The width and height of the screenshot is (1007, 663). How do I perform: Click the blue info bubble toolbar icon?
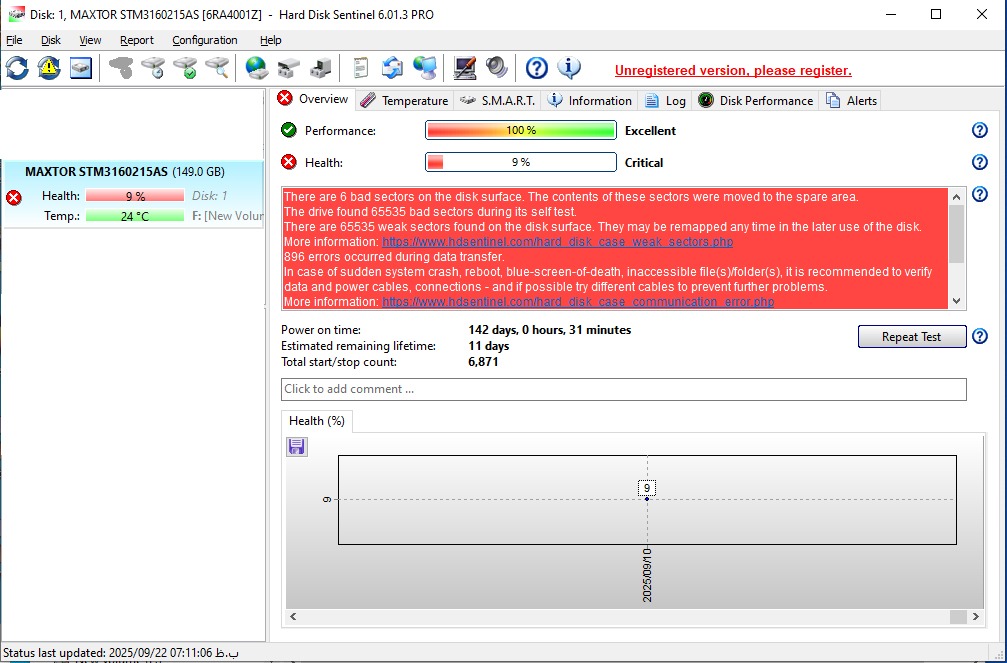click(569, 68)
